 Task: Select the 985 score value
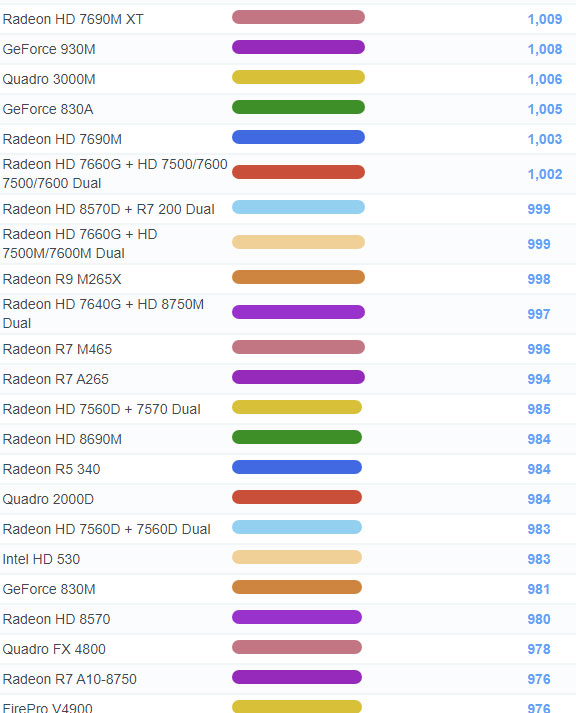(x=539, y=409)
